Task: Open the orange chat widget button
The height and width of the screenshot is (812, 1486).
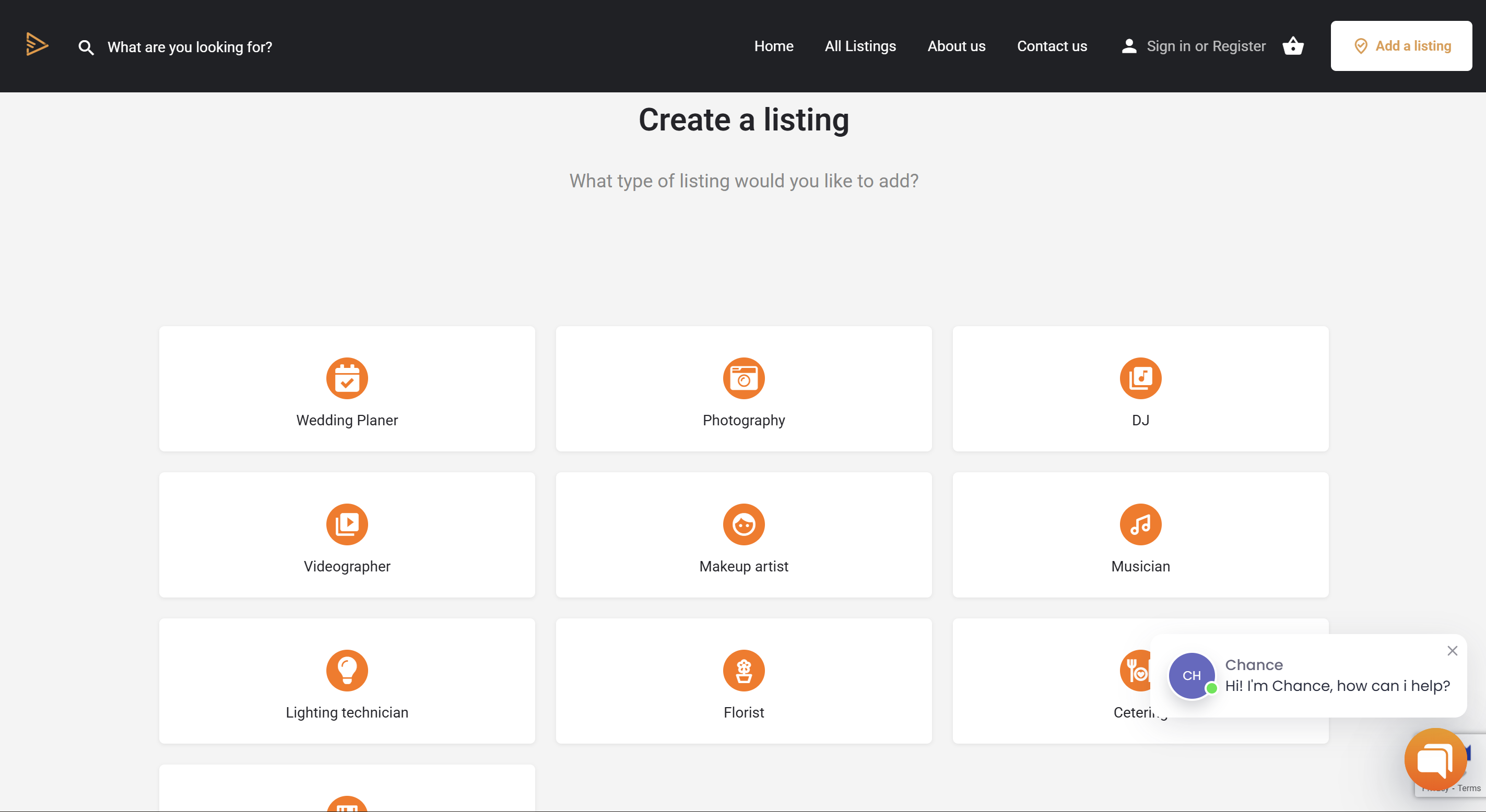Action: coord(1435,759)
